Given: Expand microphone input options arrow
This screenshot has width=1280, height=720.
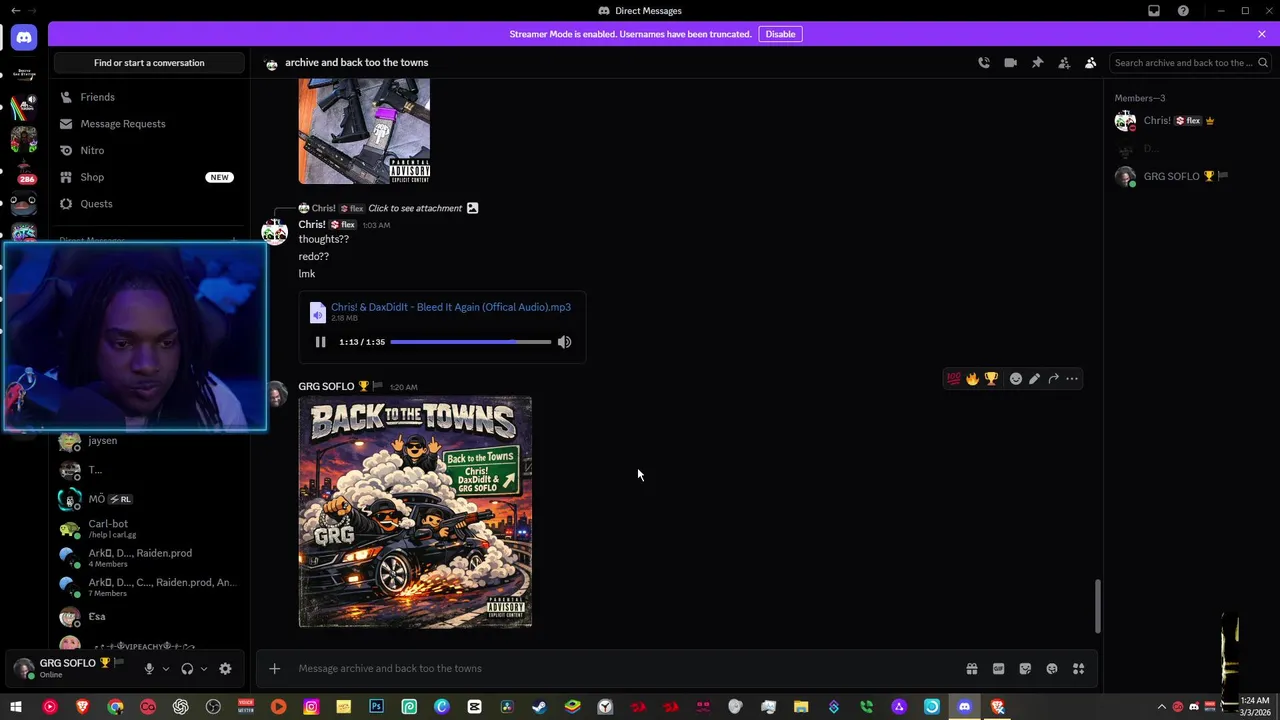Looking at the screenshot, I should click(x=166, y=669).
